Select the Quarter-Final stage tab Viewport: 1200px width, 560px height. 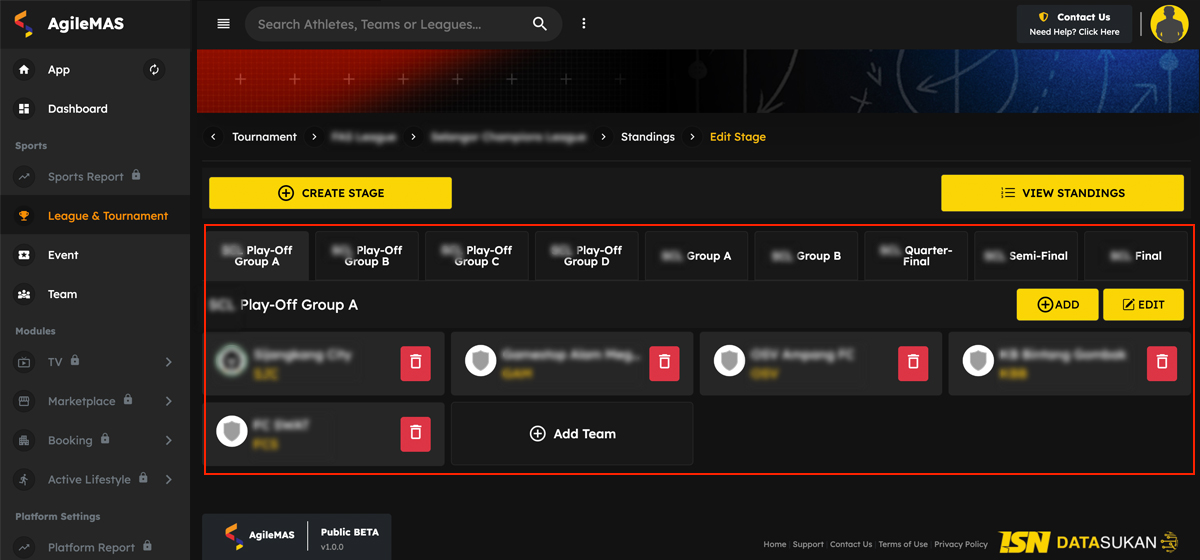click(x=917, y=256)
